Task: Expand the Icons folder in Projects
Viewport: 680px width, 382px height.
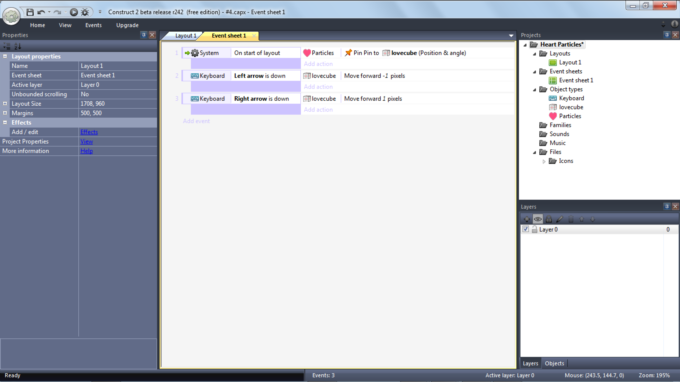Action: coord(544,161)
